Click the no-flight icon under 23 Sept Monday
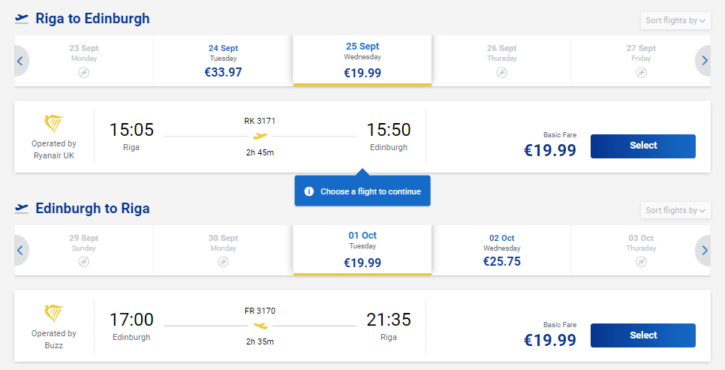The width and height of the screenshot is (725, 370). pyautogui.click(x=84, y=73)
